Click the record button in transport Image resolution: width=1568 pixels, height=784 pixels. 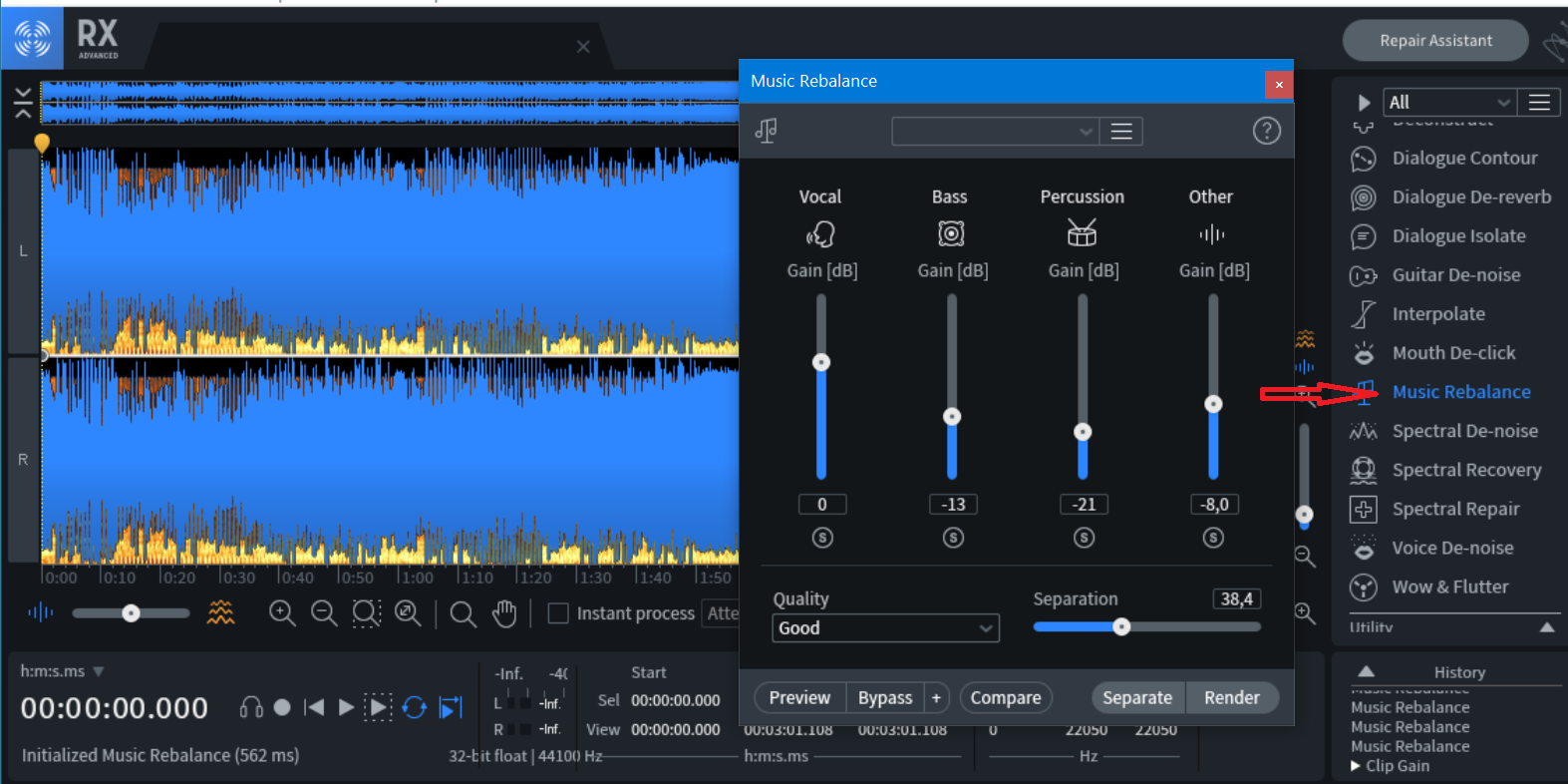(x=282, y=707)
